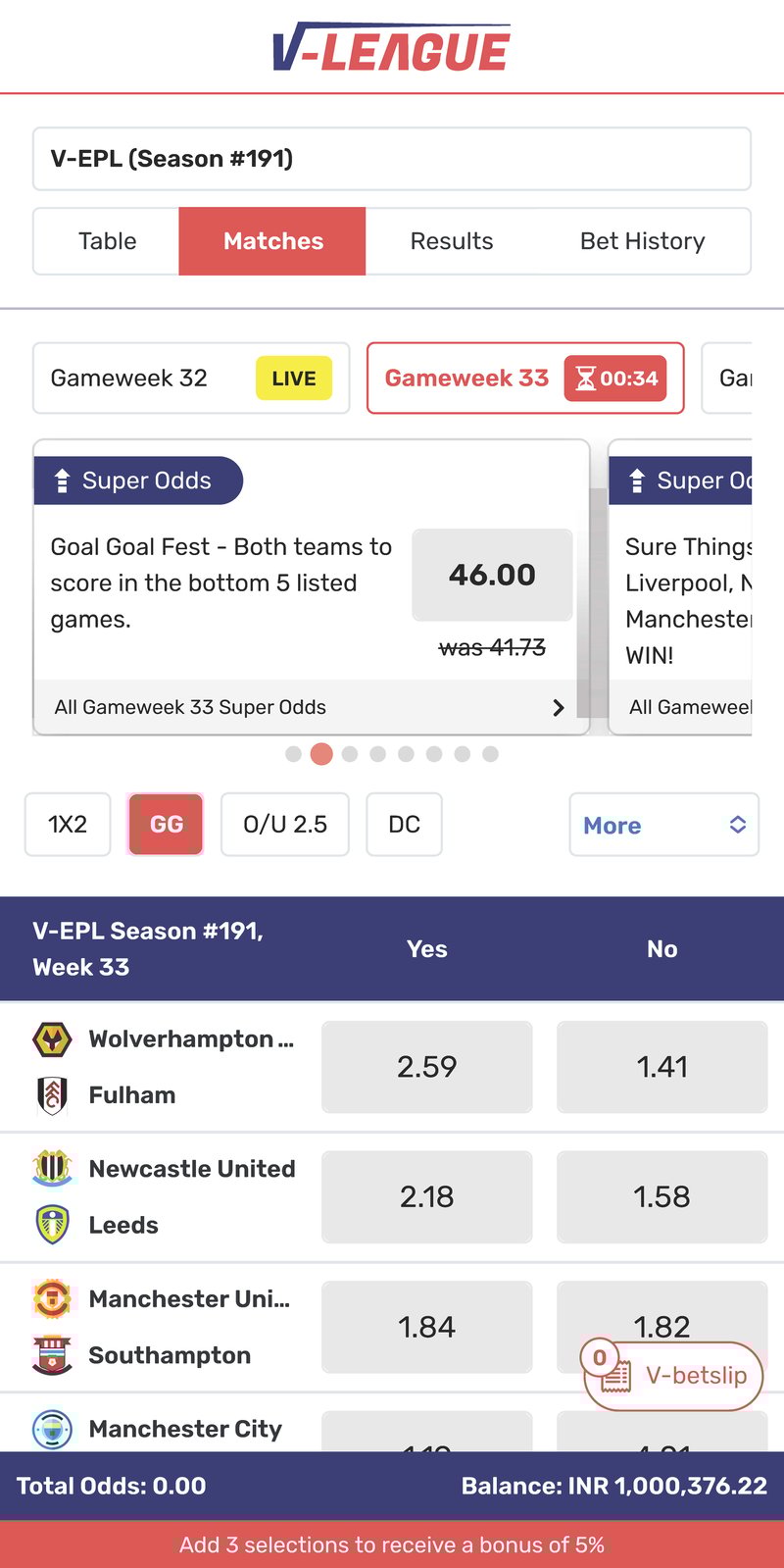784x1568 pixels.
Task: Click the Fulham club crest
Action: (x=52, y=1095)
